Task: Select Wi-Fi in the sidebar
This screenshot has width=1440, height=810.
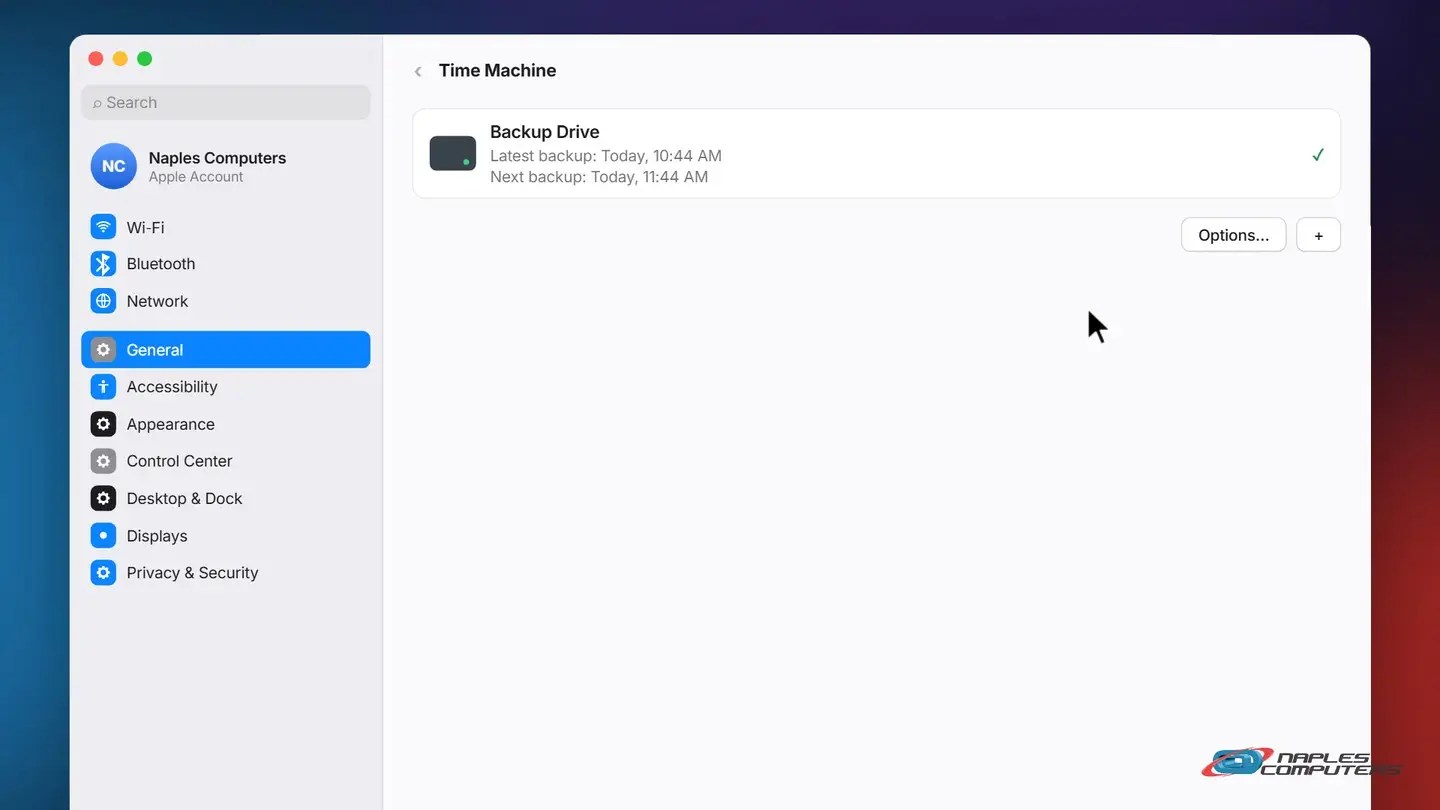Action: (x=145, y=227)
